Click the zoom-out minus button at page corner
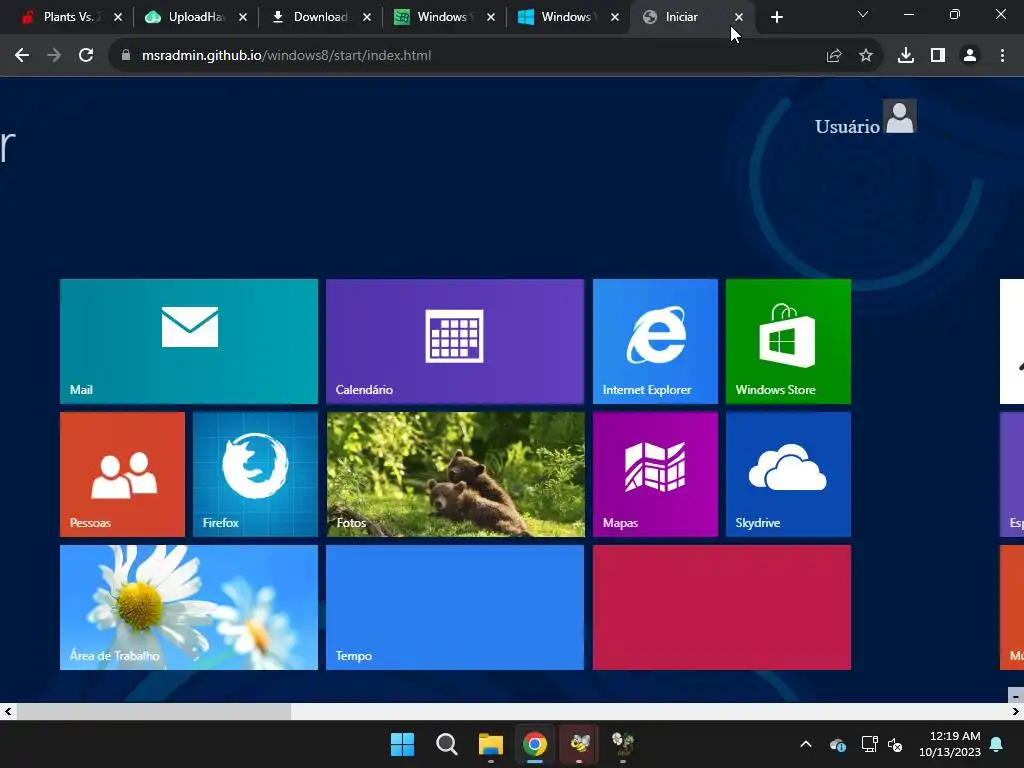1024x768 pixels. click(1016, 696)
